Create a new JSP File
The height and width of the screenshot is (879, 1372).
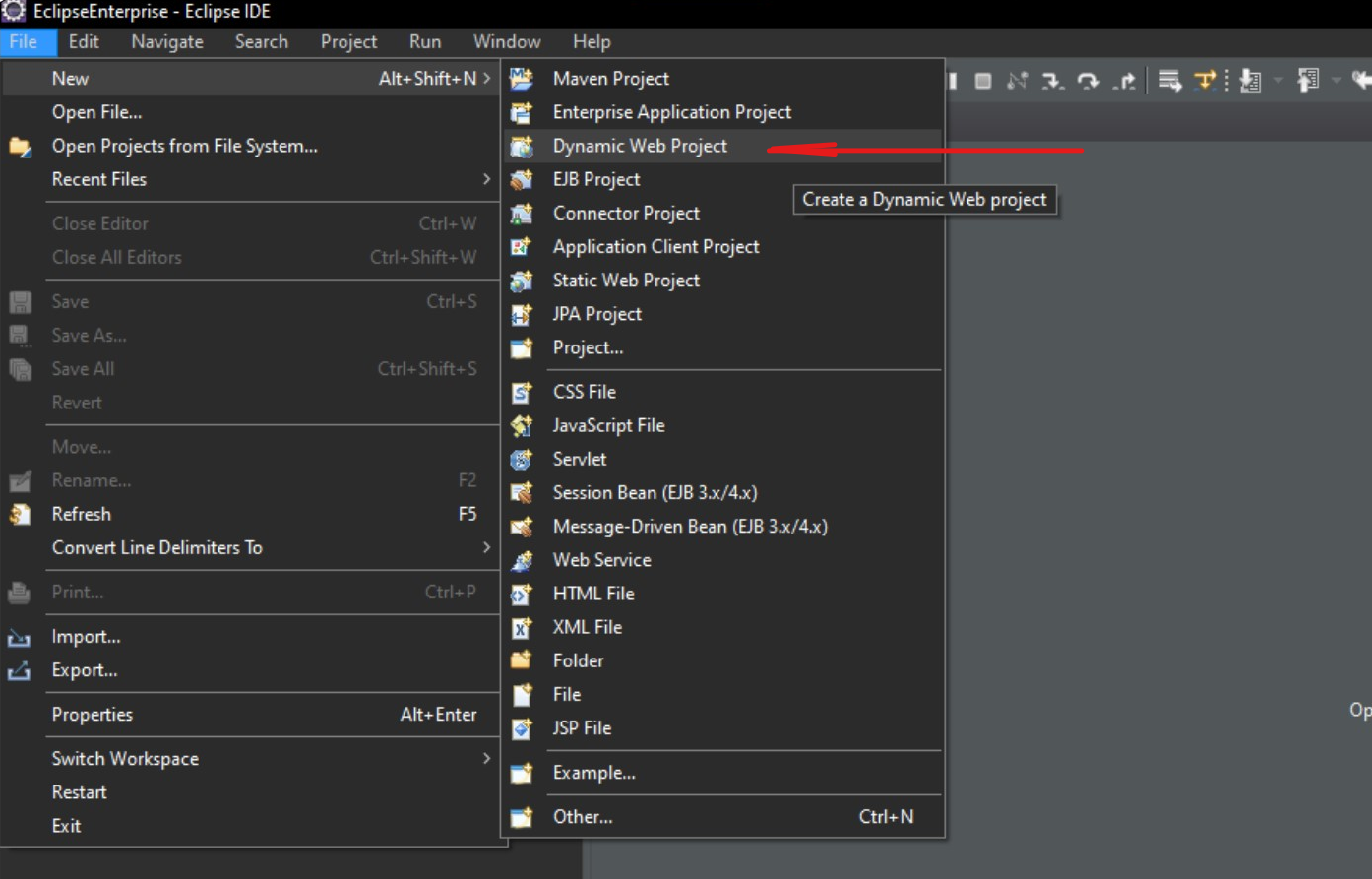[582, 728]
